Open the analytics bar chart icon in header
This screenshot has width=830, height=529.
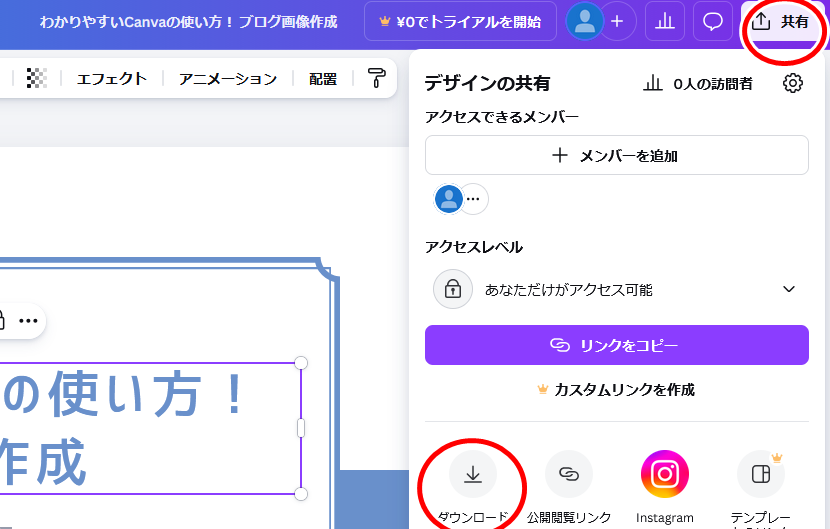(x=665, y=21)
